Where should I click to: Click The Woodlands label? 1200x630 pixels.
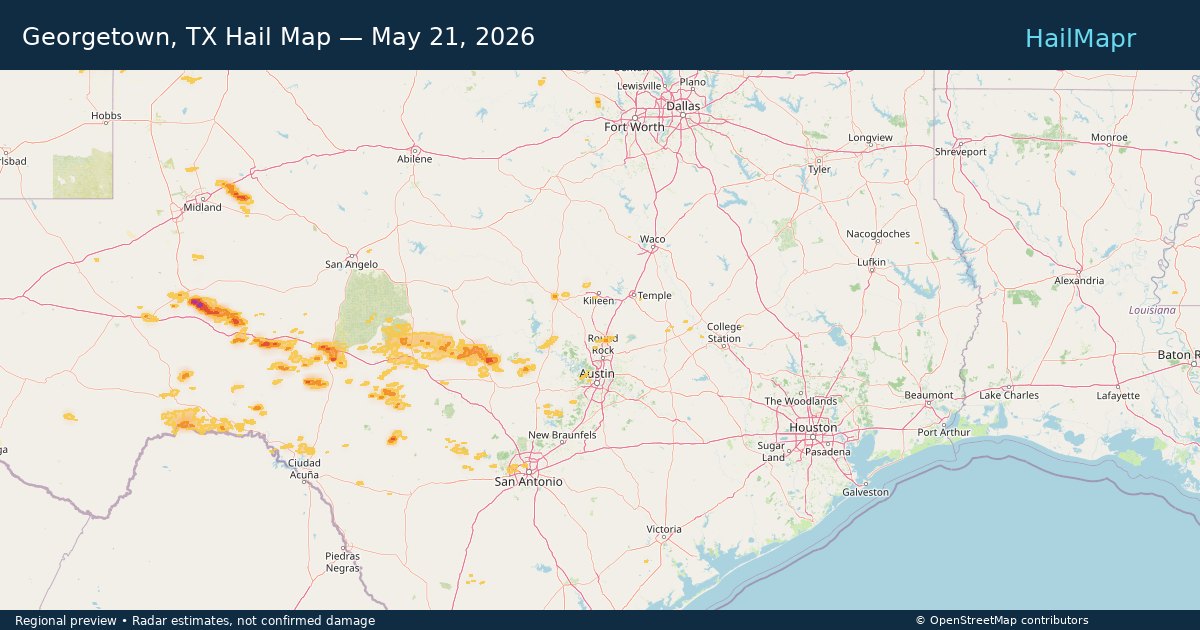(800, 401)
